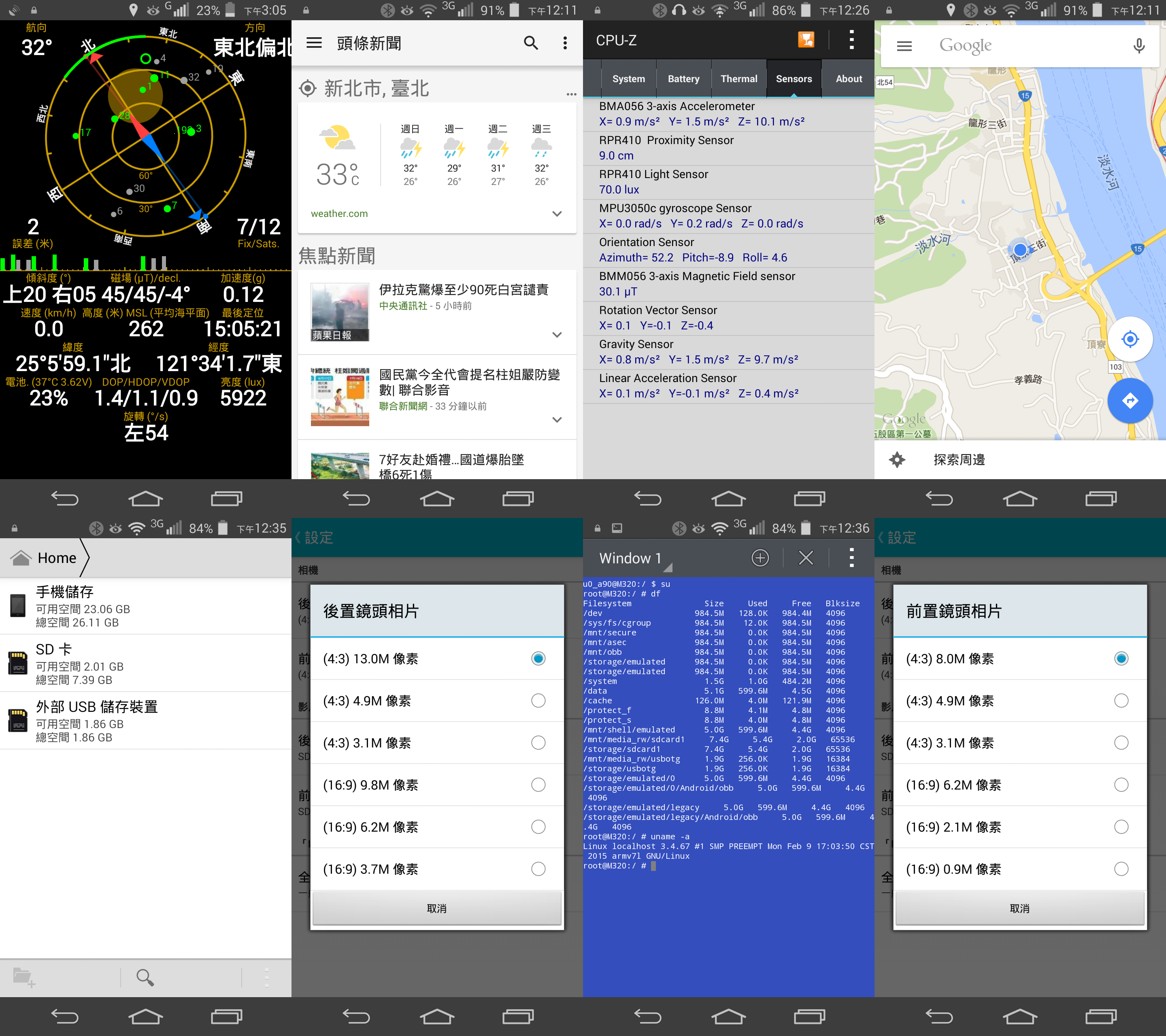Image resolution: width=1166 pixels, height=1036 pixels.
Task: Switch to the Thermal tab in CPU-Z
Action: pos(739,79)
